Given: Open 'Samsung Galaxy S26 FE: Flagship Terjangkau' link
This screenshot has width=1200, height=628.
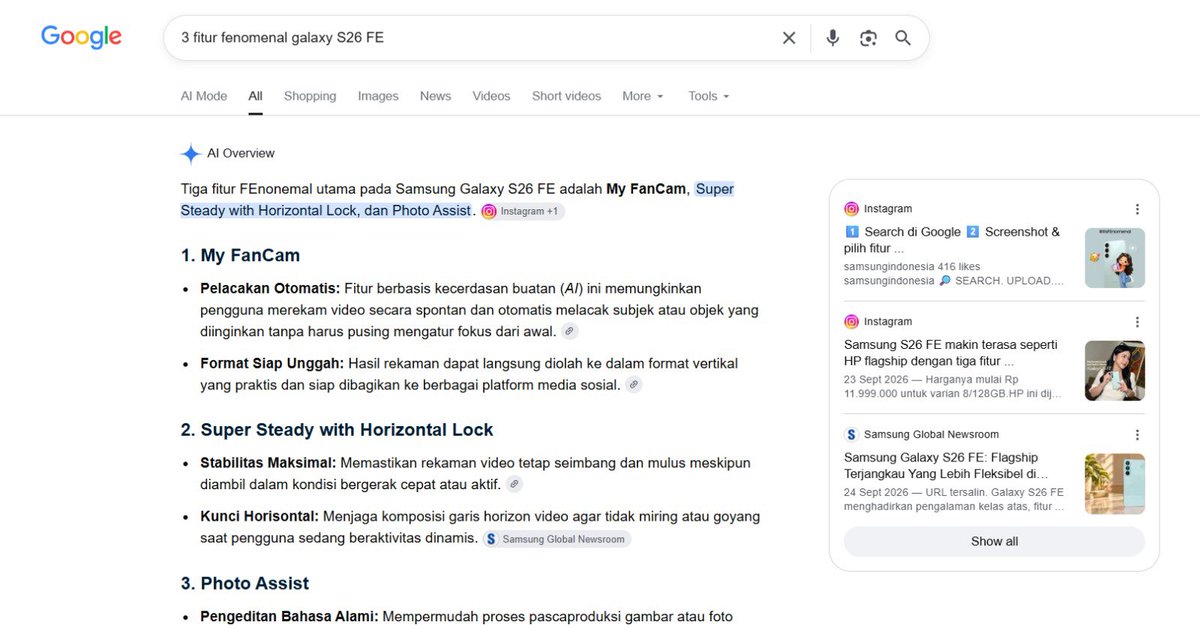Looking at the screenshot, I should click(x=945, y=466).
